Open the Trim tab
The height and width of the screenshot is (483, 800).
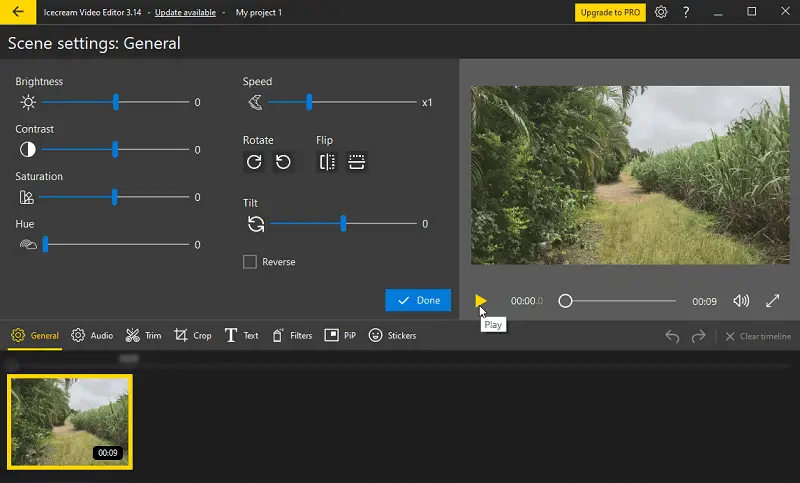coord(143,336)
